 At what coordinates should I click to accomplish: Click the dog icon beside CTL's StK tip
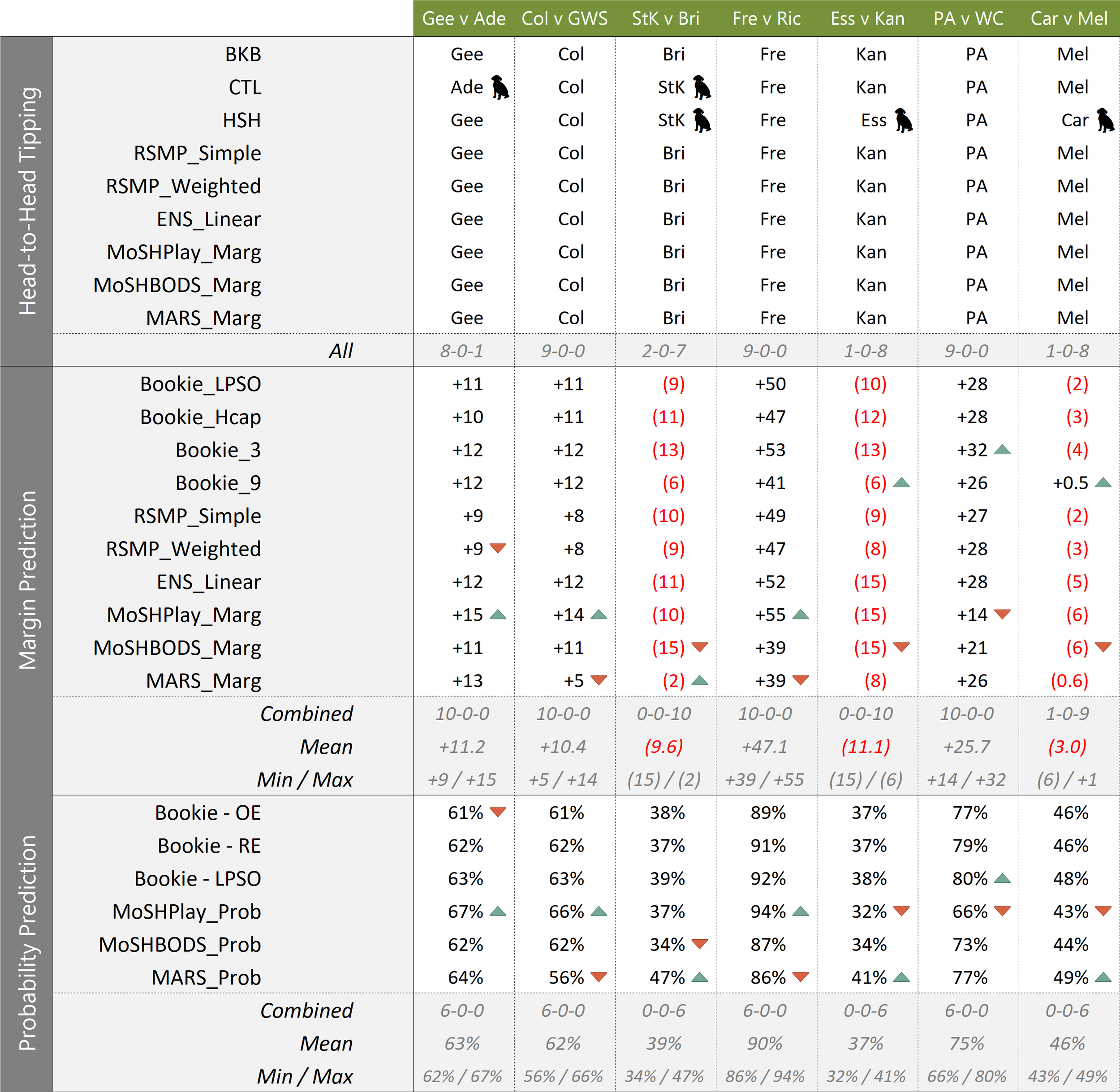point(701,88)
